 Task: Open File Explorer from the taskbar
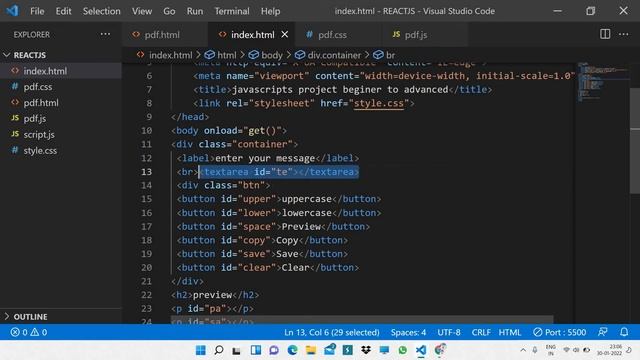pos(311,350)
